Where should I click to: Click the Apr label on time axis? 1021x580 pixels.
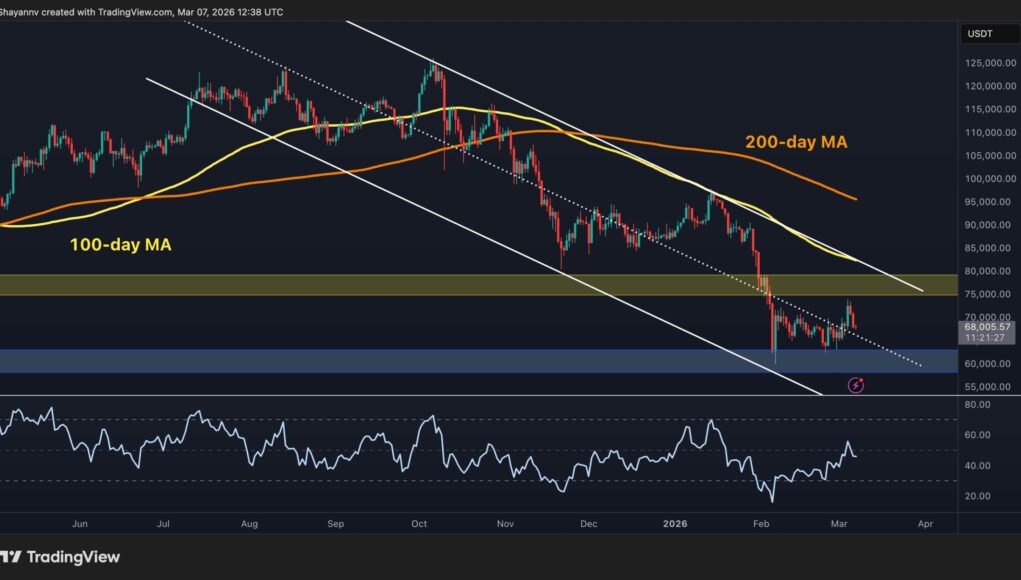pyautogui.click(x=924, y=522)
